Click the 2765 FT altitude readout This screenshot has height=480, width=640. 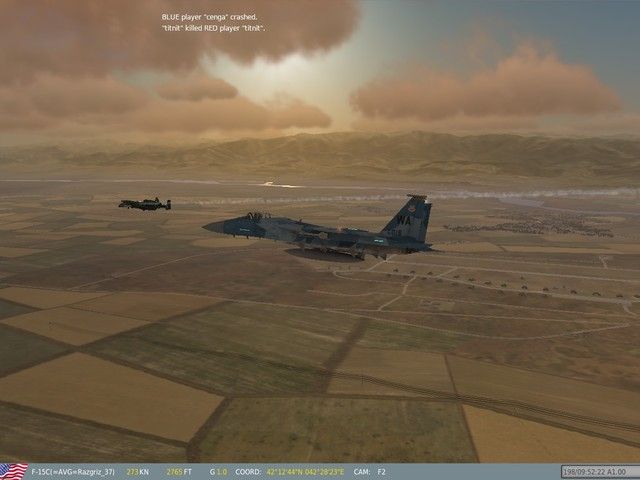(180, 471)
